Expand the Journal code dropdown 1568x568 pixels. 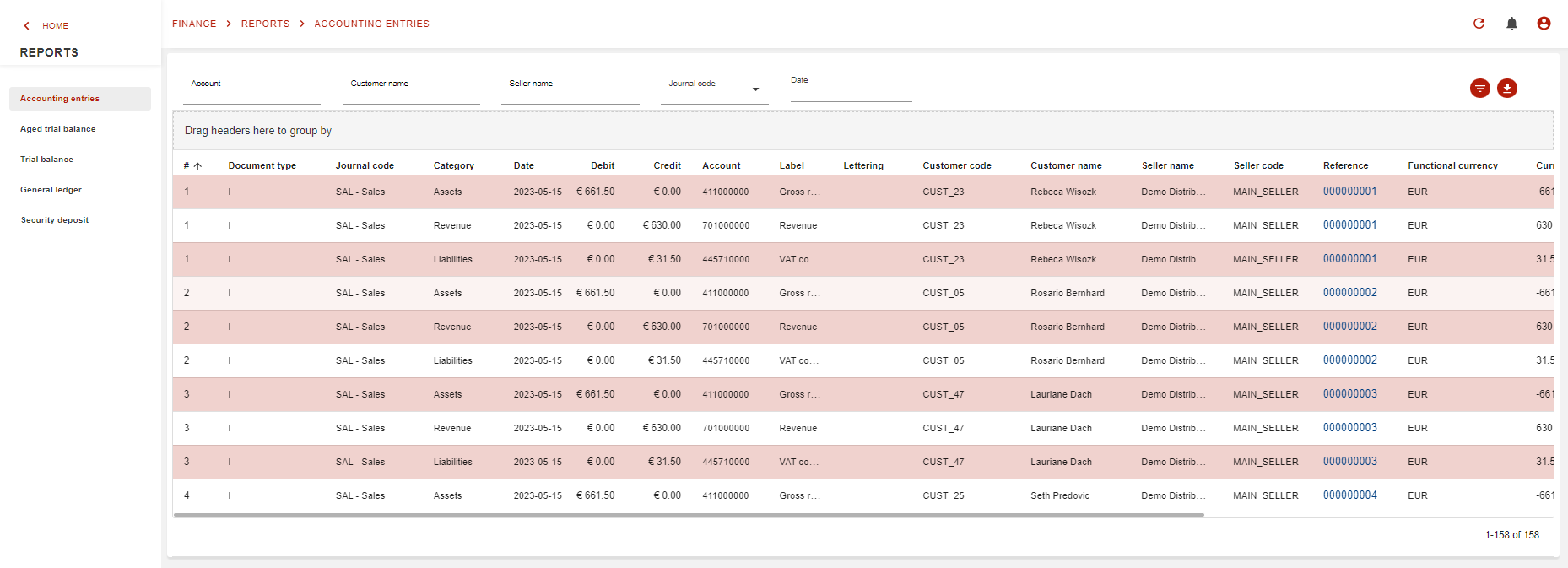coord(755,89)
